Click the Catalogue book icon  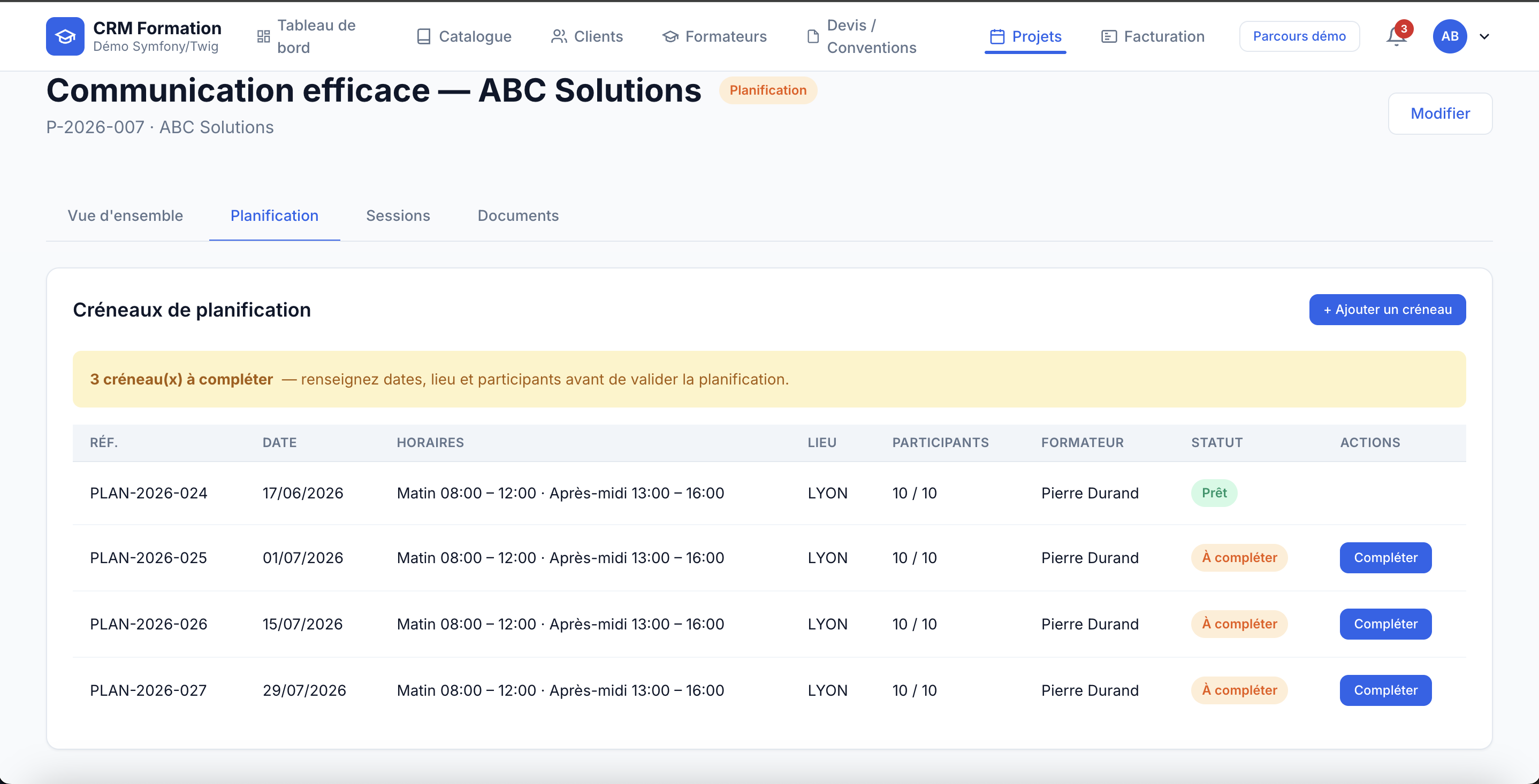(424, 36)
